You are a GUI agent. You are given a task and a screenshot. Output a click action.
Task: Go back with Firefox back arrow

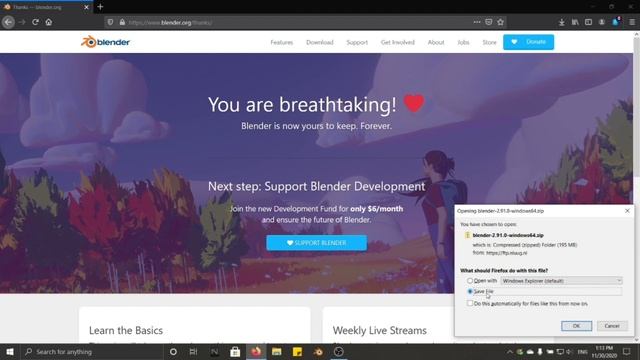tap(8, 22)
